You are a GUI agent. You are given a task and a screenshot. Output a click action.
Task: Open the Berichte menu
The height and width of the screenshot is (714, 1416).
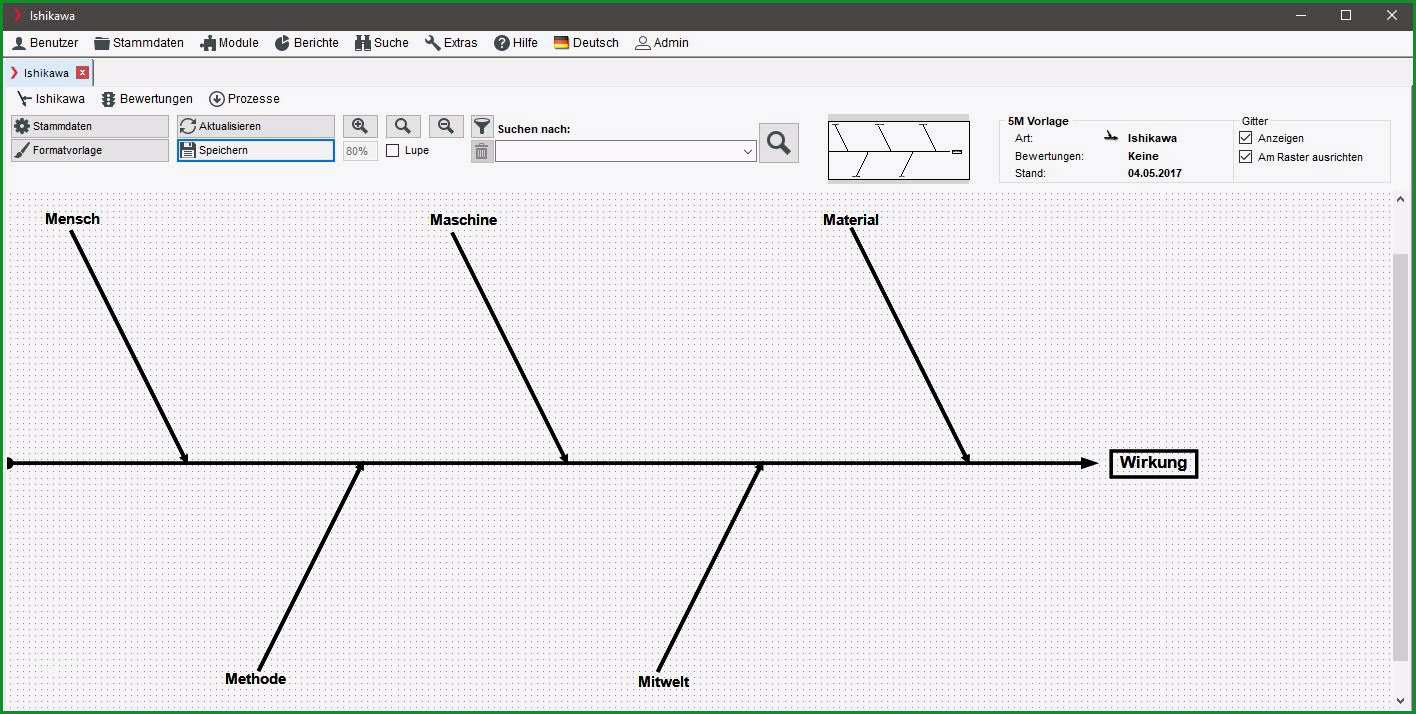(307, 43)
